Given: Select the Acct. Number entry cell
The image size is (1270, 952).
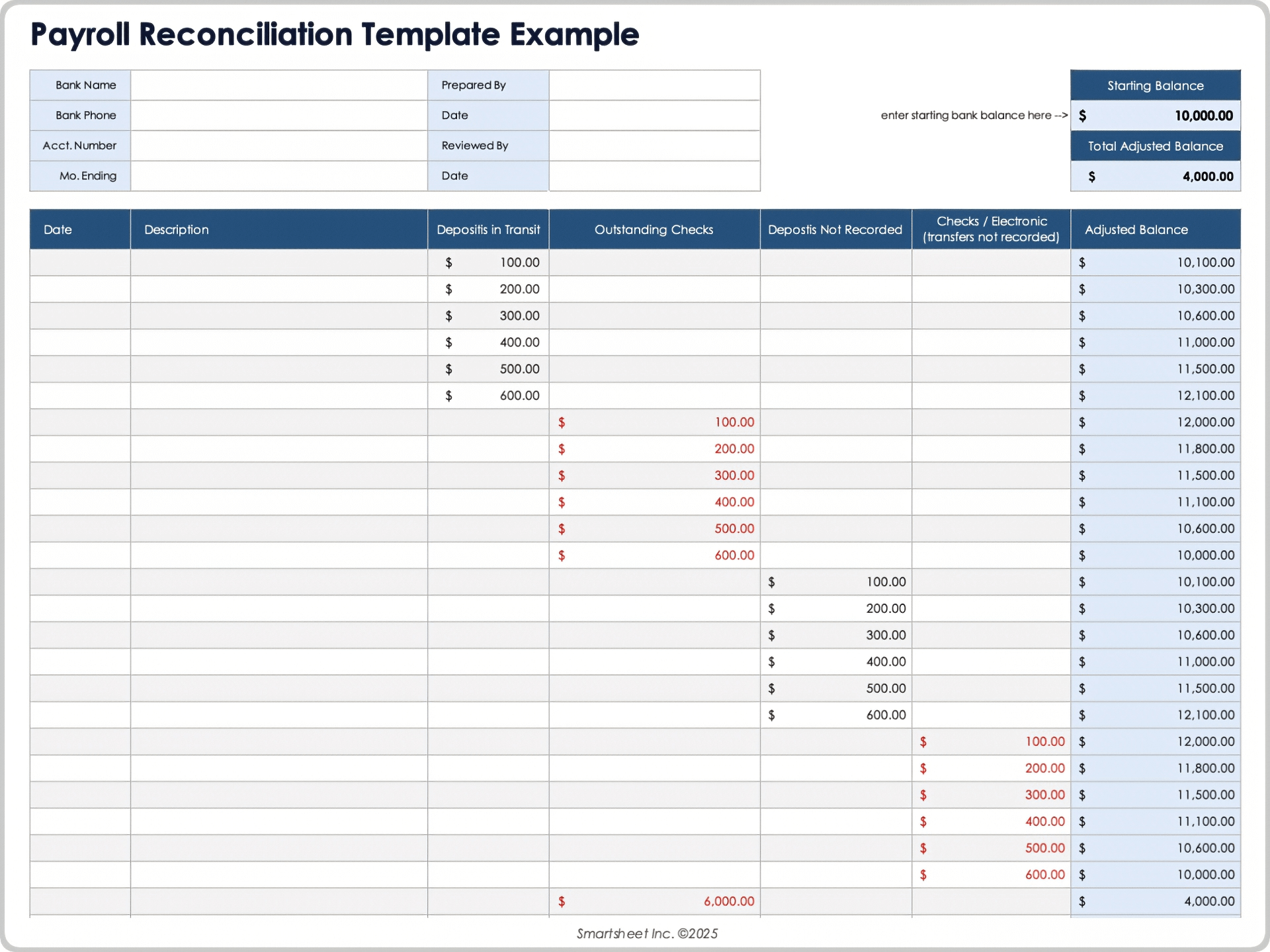Looking at the screenshot, I should [x=278, y=145].
